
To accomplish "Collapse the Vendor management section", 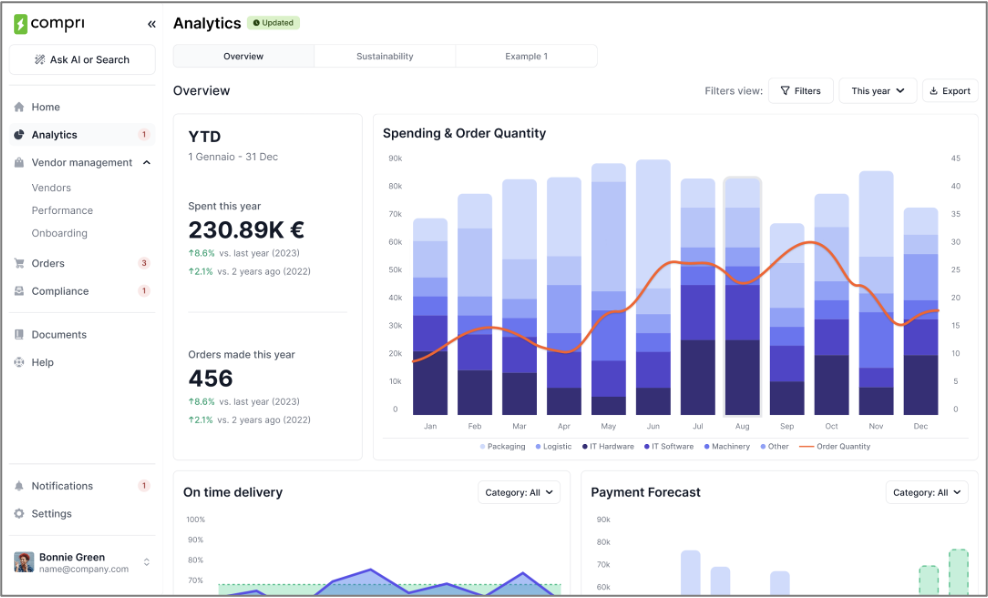I will coord(147,163).
